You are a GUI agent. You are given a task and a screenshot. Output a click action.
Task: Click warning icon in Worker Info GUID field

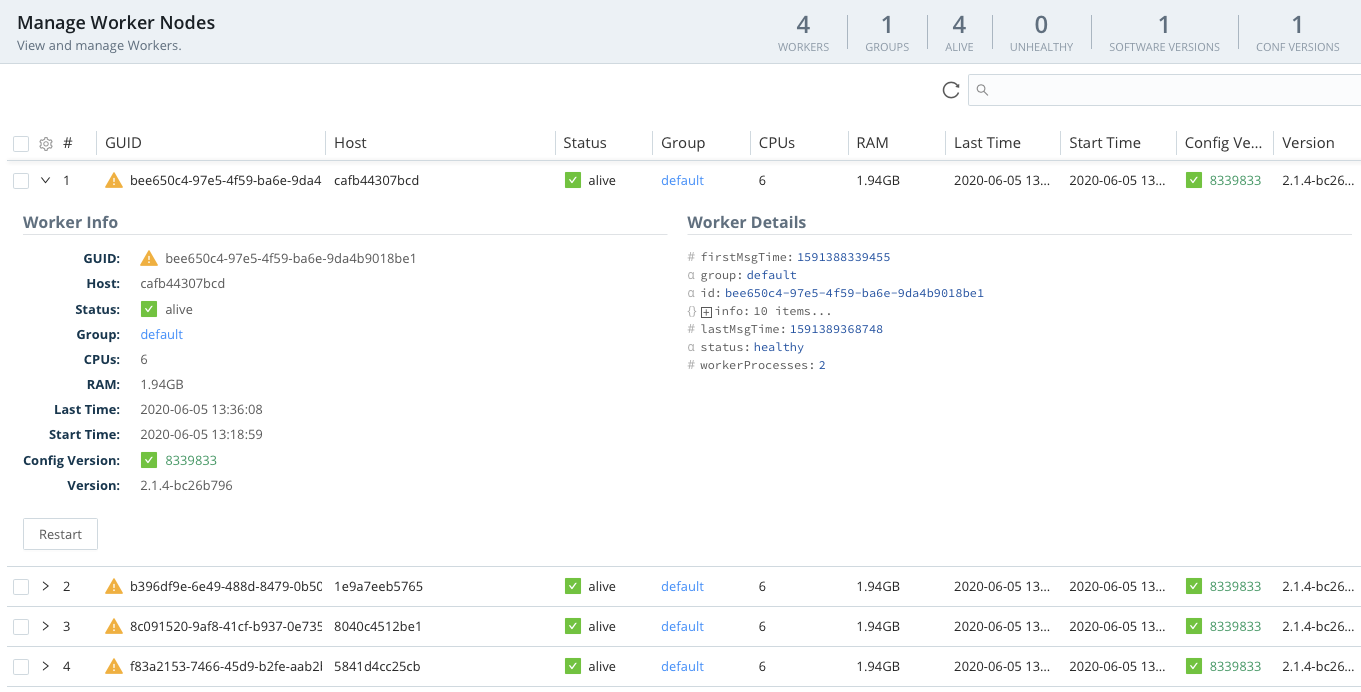point(149,258)
